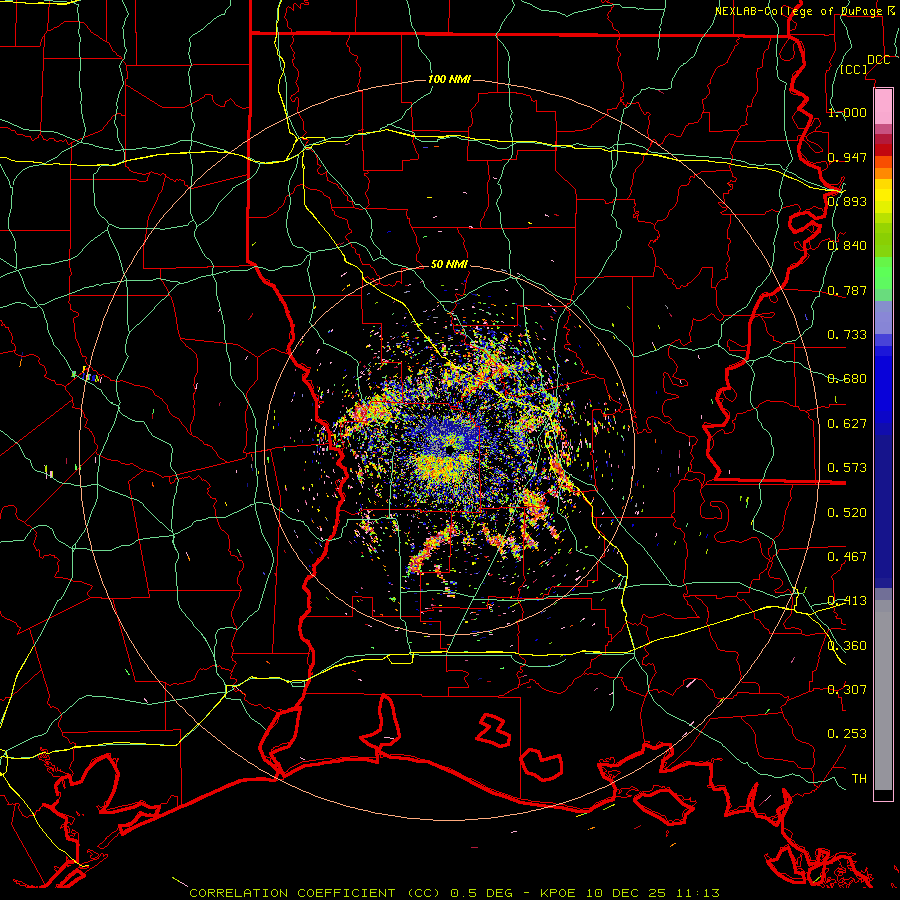Click the "DCC" label above the color scale
Viewport: 900px width, 900px height.
(x=878, y=60)
